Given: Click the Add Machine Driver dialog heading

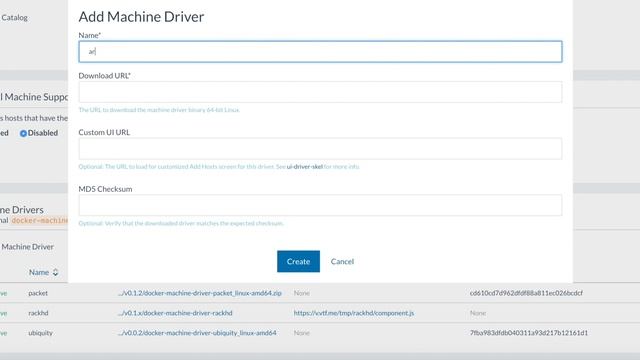Looking at the screenshot, I should (x=141, y=17).
